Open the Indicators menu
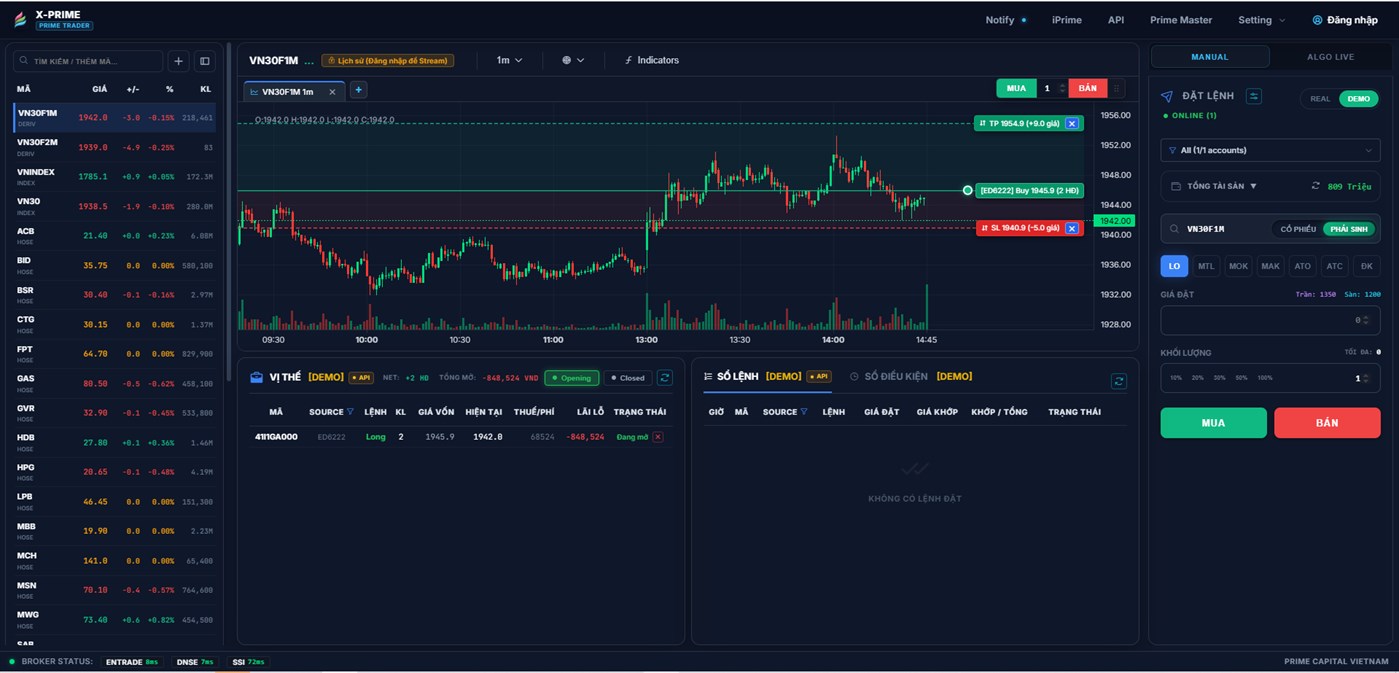This screenshot has width=1399, height=673. click(651, 60)
